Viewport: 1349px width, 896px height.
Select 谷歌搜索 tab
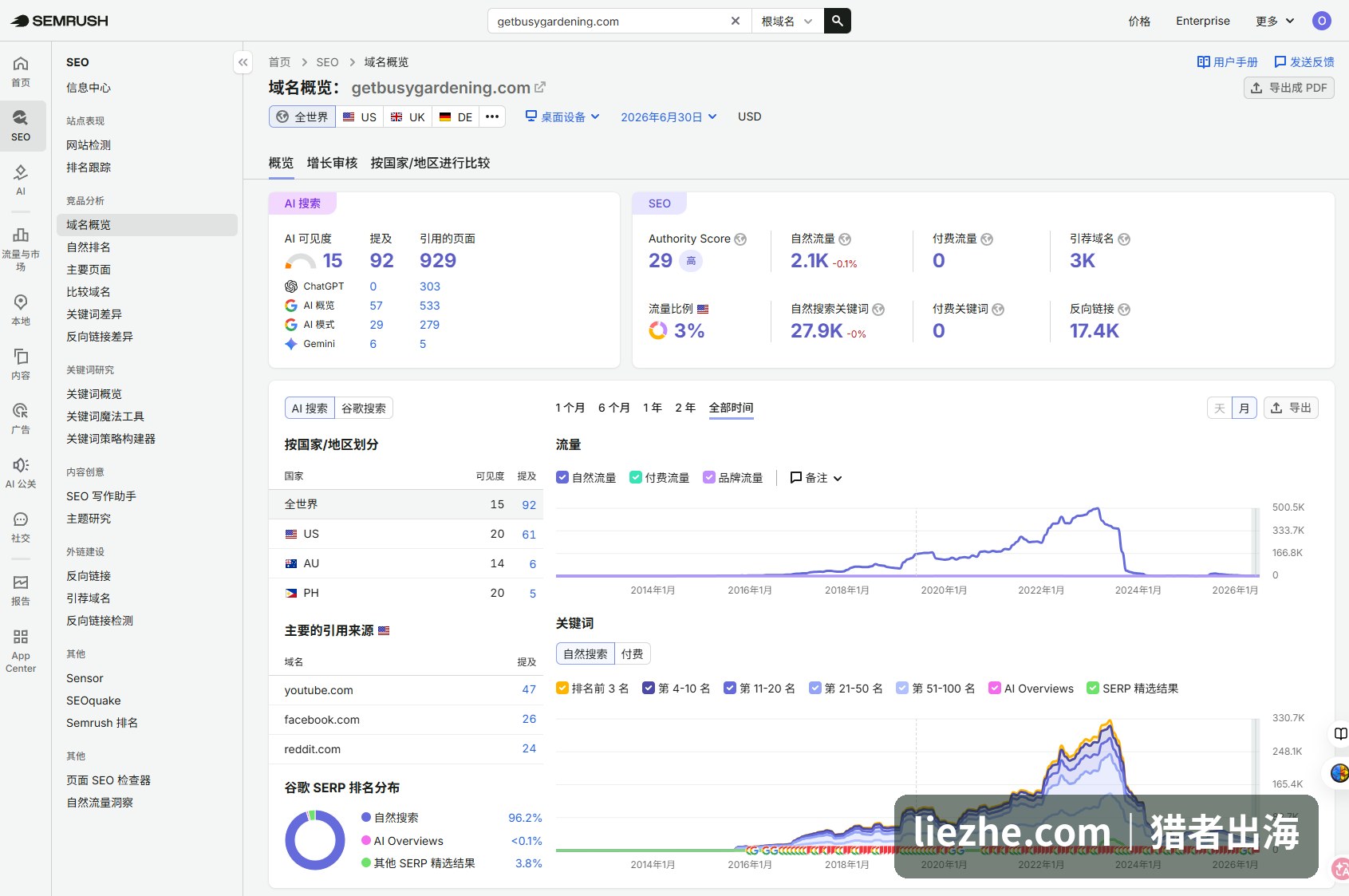(x=364, y=408)
